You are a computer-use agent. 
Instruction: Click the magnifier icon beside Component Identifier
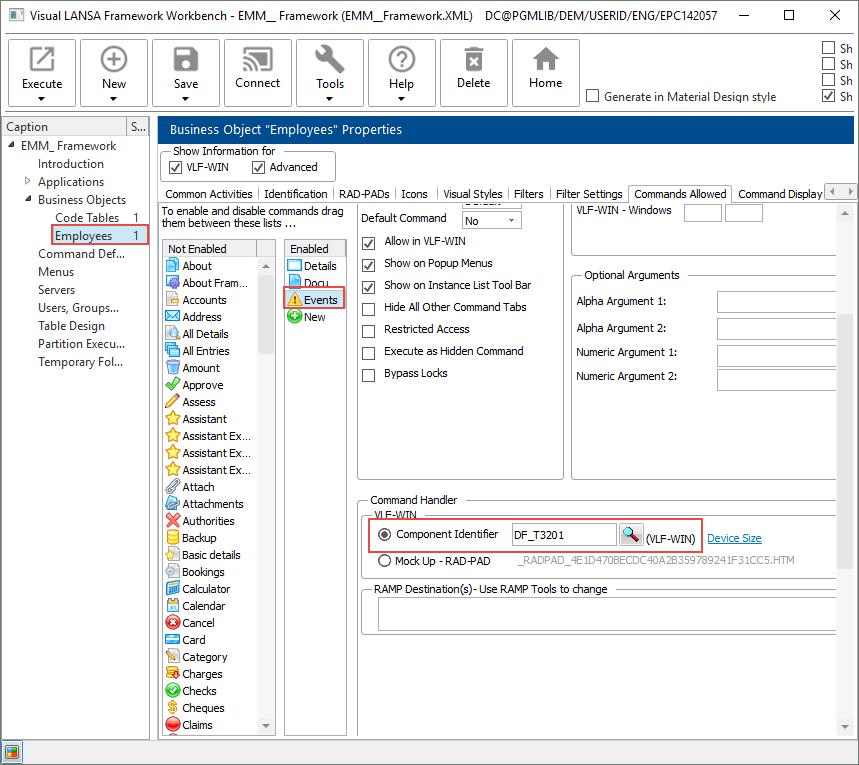(630, 535)
